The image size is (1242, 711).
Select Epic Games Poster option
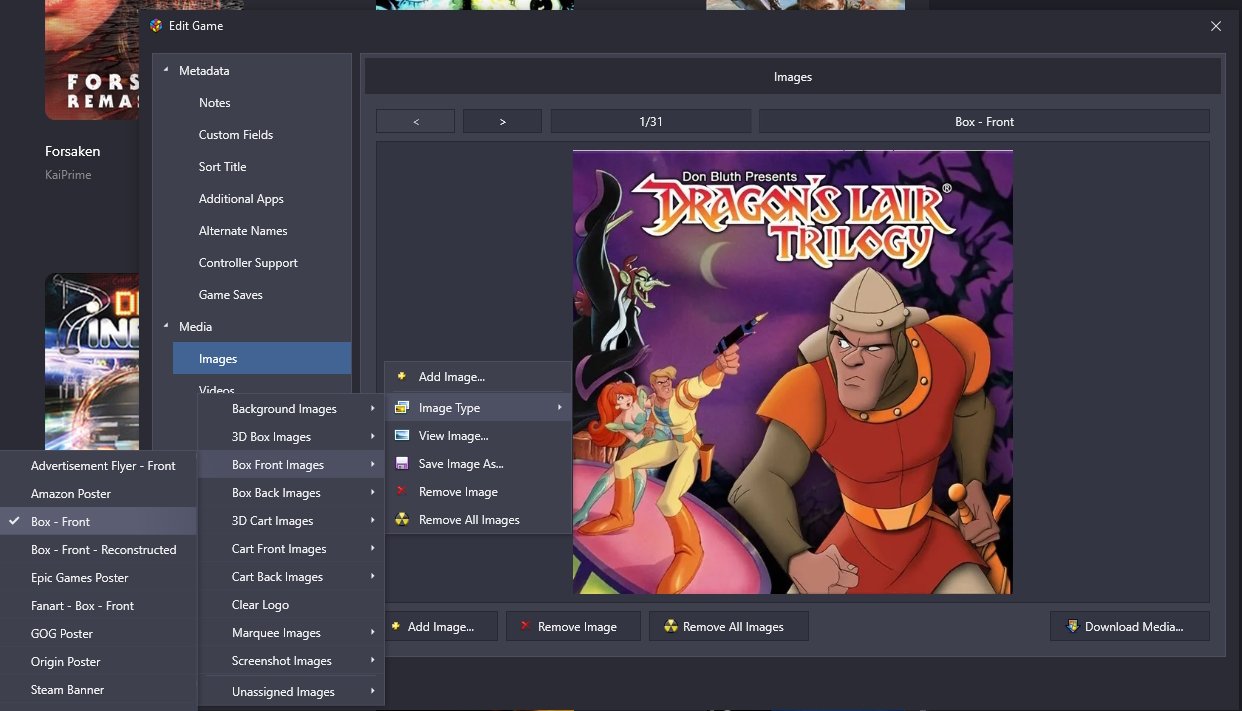tap(98, 578)
